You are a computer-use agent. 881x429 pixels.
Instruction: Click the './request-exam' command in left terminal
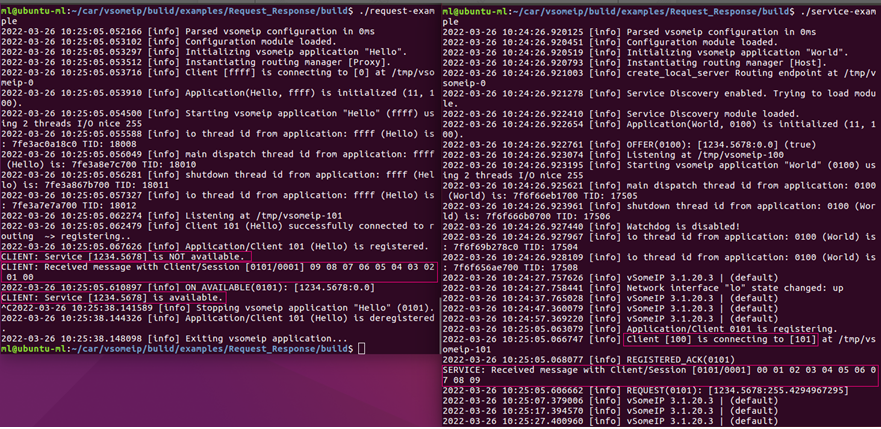396,11
